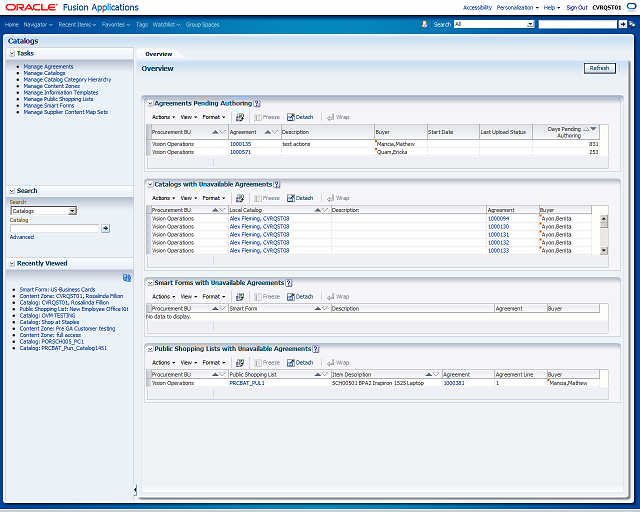This screenshot has width=640, height=512.
Task: Open the Manage Content Zones task link
Action: (x=51, y=86)
